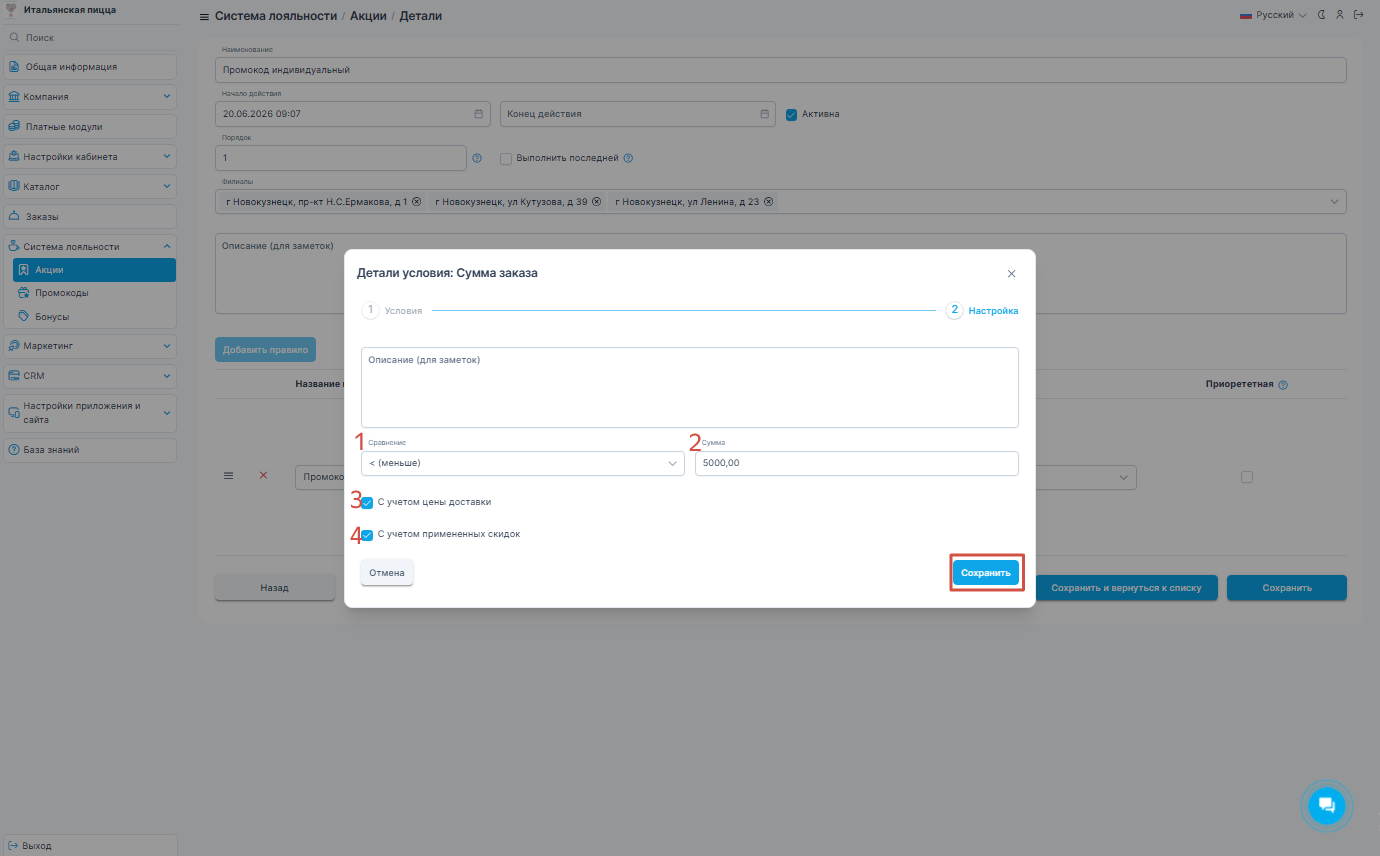The height and width of the screenshot is (856, 1380).
Task: Expand Настройки кабинета in sidebar
Action: point(90,157)
